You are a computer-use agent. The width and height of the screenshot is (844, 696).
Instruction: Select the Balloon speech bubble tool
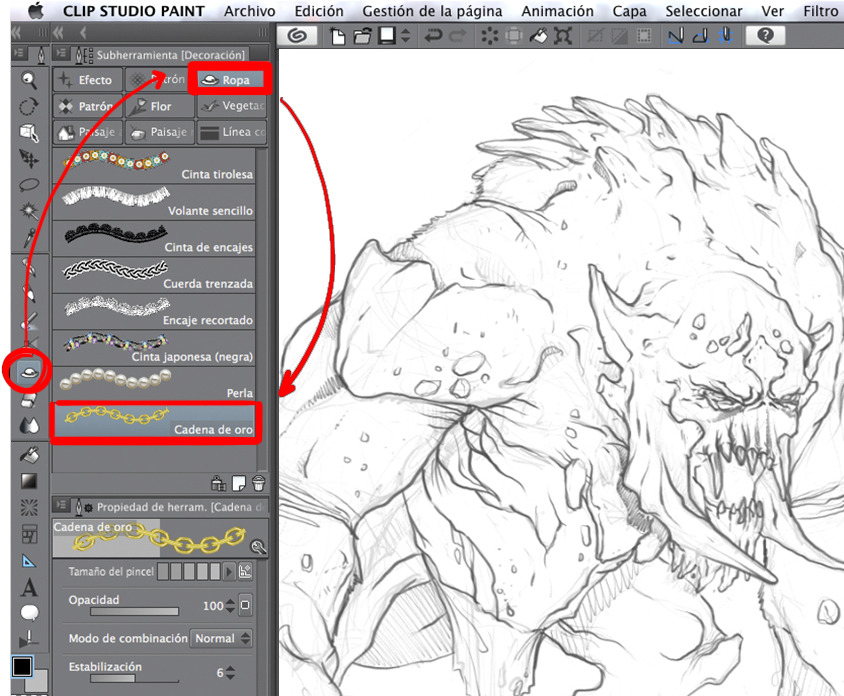29,613
